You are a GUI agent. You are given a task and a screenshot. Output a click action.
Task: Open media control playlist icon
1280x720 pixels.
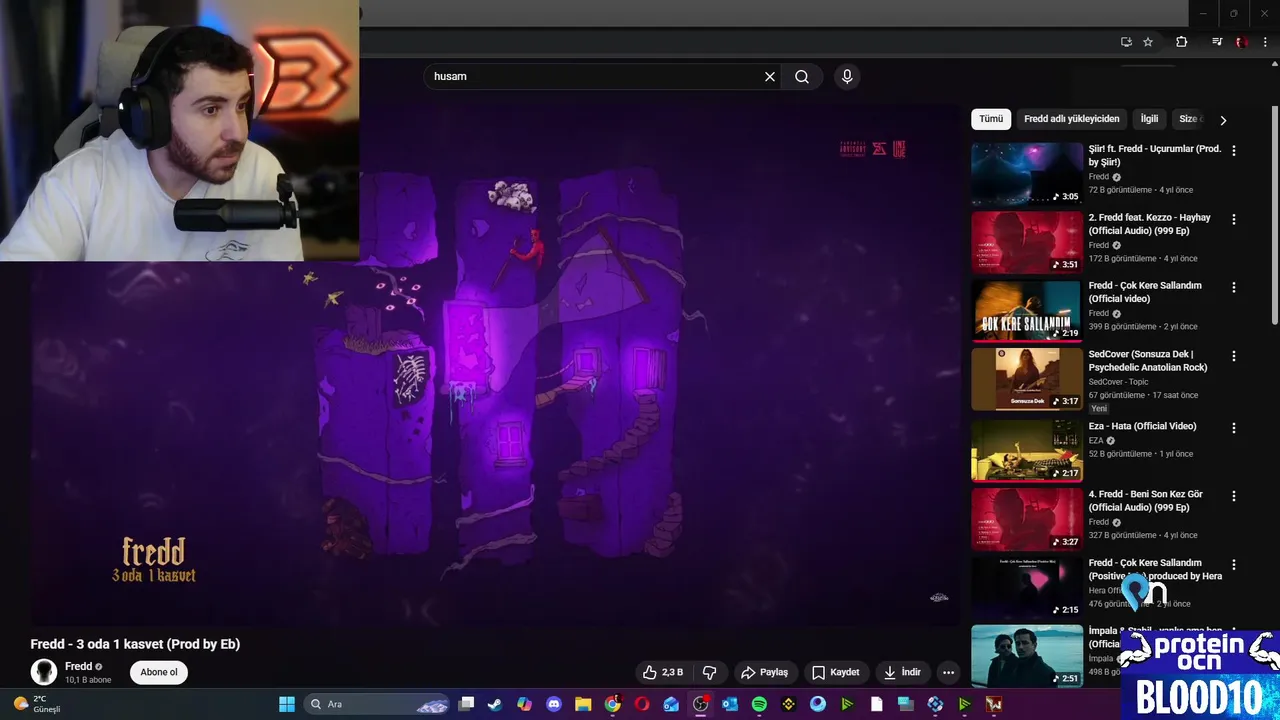click(1217, 42)
